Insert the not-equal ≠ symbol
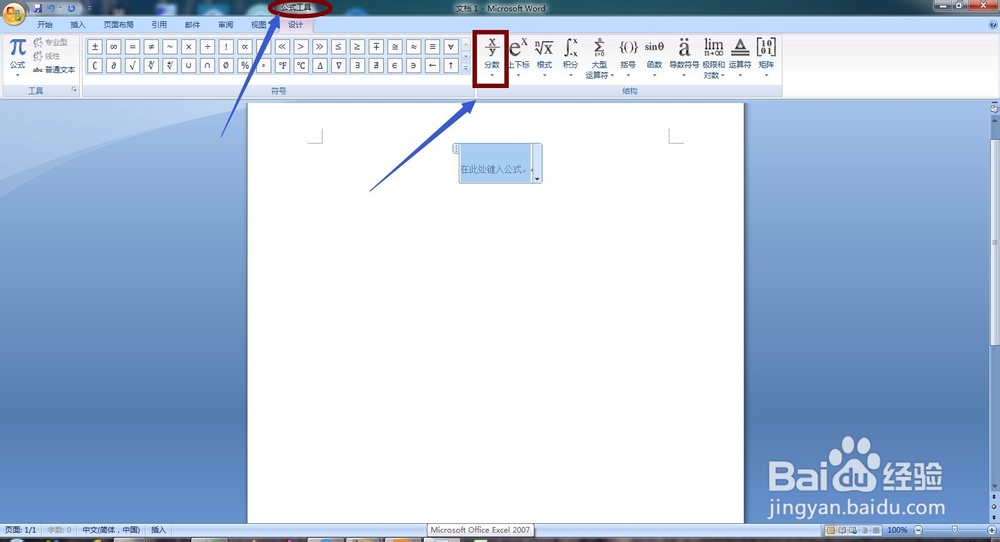The height and width of the screenshot is (542, 1000). coord(151,47)
